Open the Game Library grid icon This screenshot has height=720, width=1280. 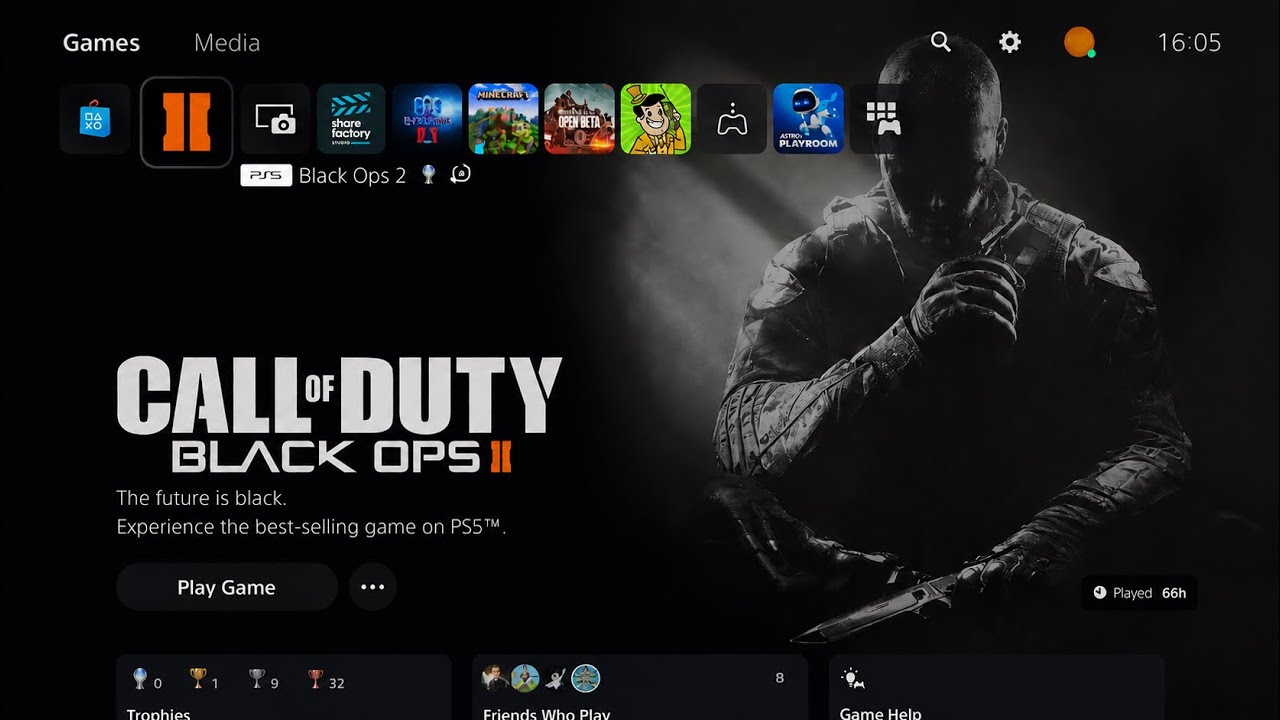click(883, 119)
